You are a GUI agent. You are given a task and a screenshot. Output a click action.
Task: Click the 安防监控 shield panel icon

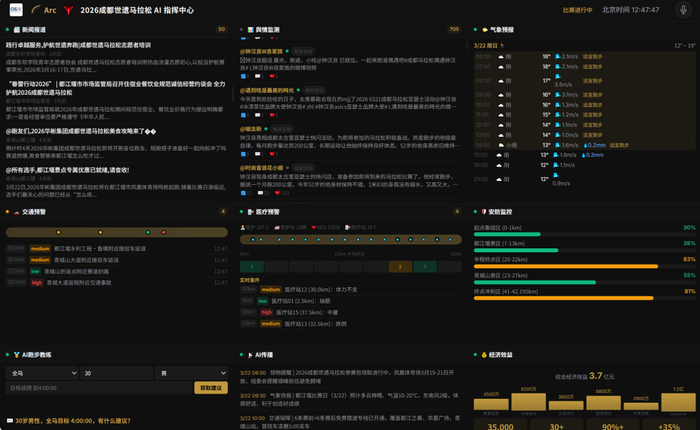point(484,212)
